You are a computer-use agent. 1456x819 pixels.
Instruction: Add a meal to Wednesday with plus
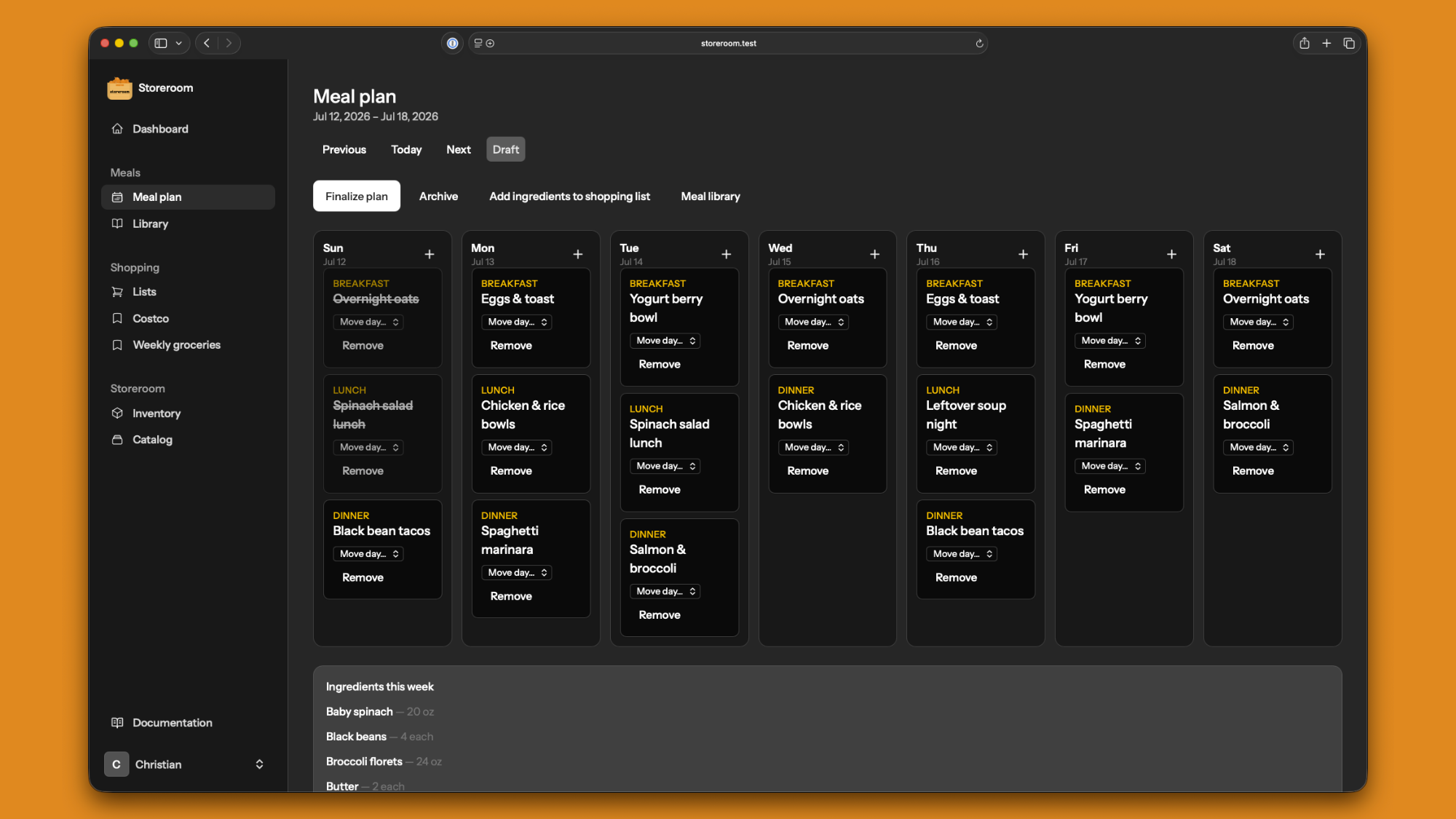(875, 254)
